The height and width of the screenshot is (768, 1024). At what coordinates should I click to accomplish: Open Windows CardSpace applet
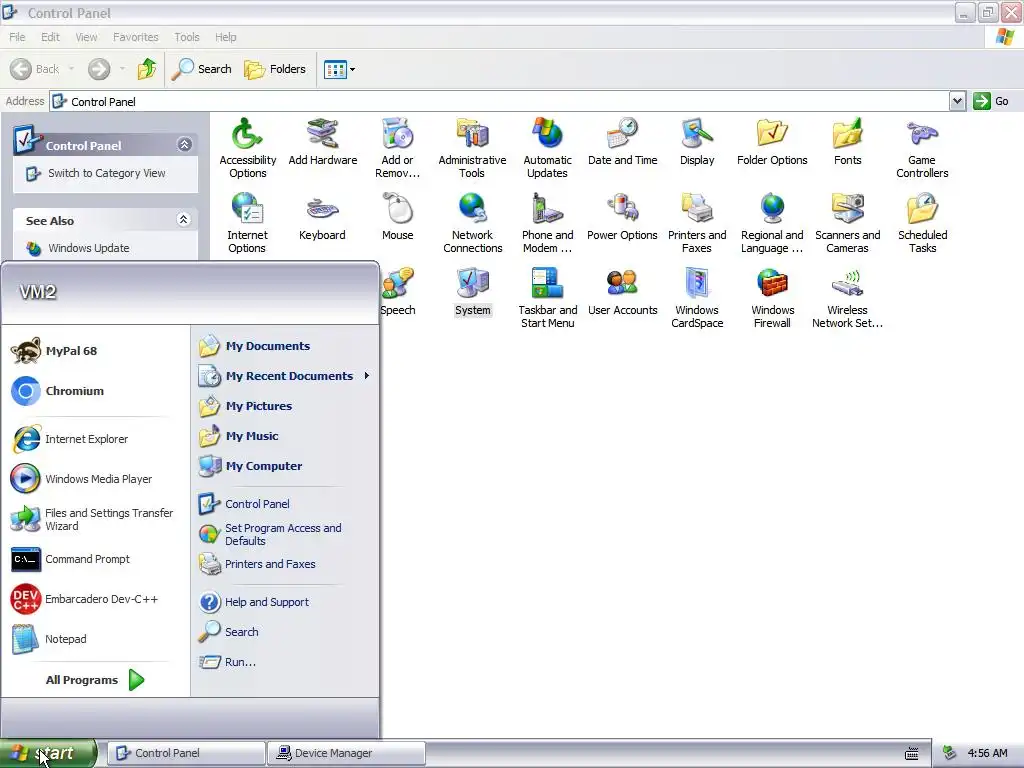tap(697, 298)
